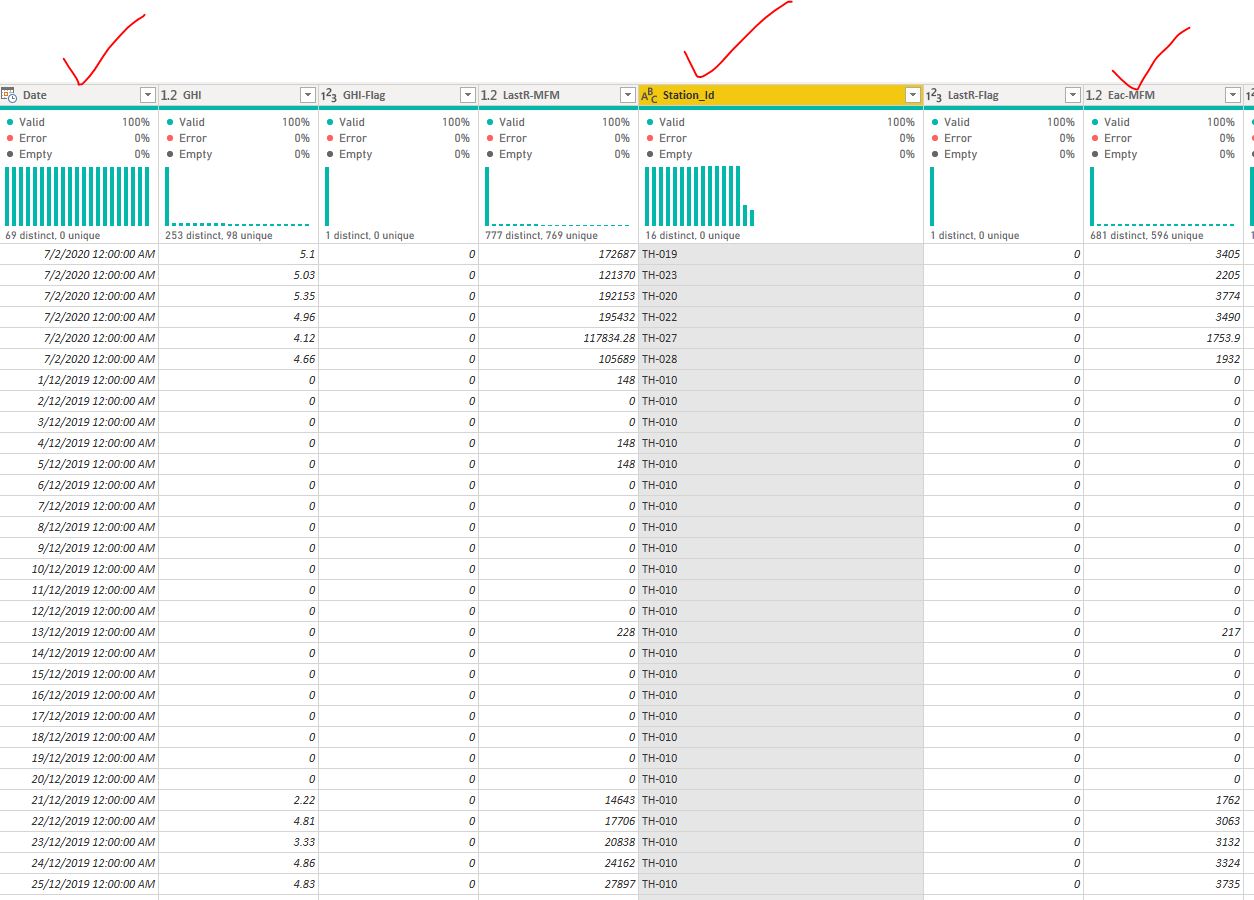Select the Eac-MFM column header
The image size is (1254, 900).
coord(1164,95)
